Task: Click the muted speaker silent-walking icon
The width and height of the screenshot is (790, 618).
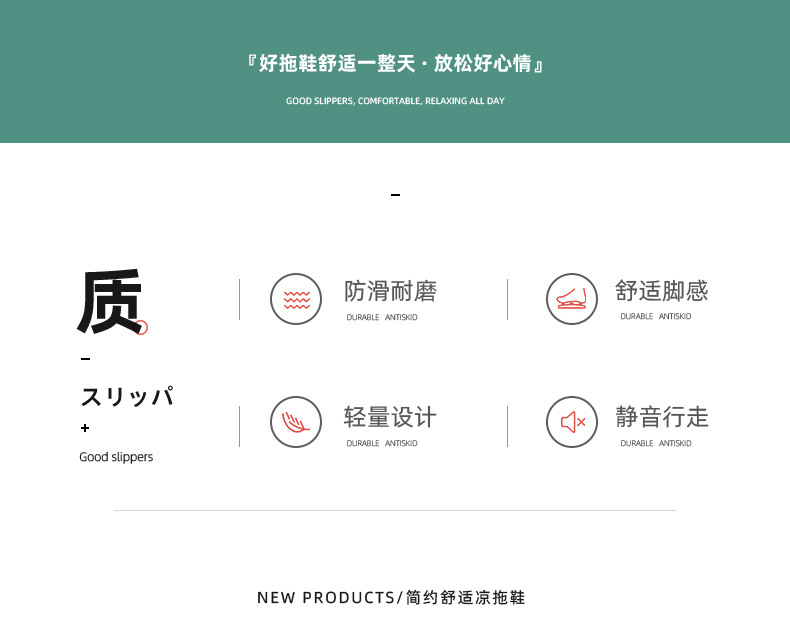Action: tap(572, 422)
